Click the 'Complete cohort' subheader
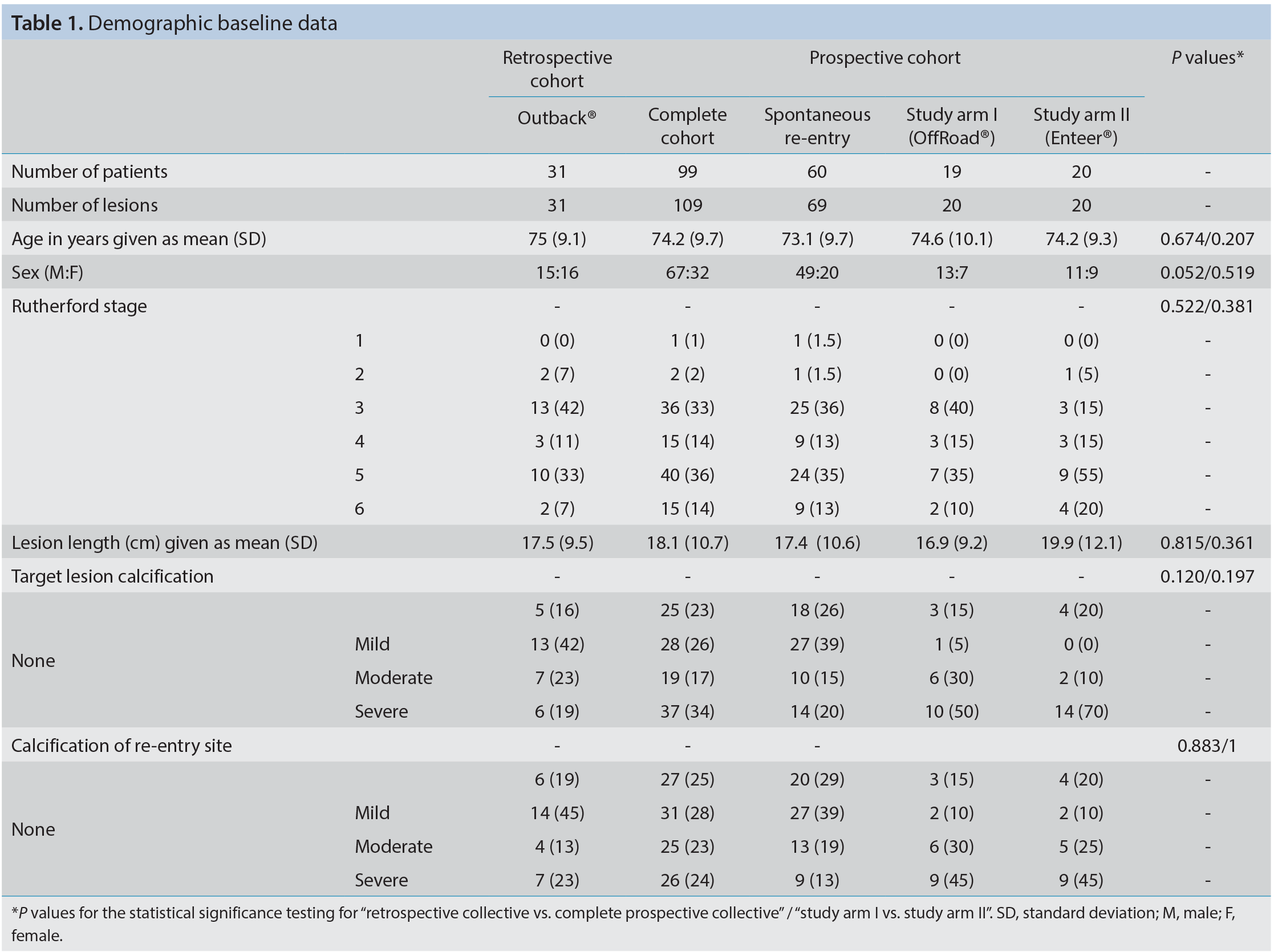Image resolution: width=1274 pixels, height=952 pixels. (687, 126)
